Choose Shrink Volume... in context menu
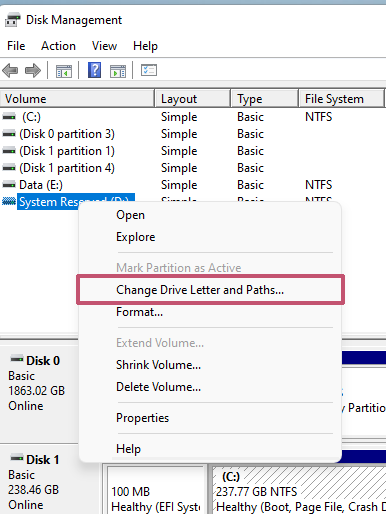This screenshot has height=514, width=386. 210,365
